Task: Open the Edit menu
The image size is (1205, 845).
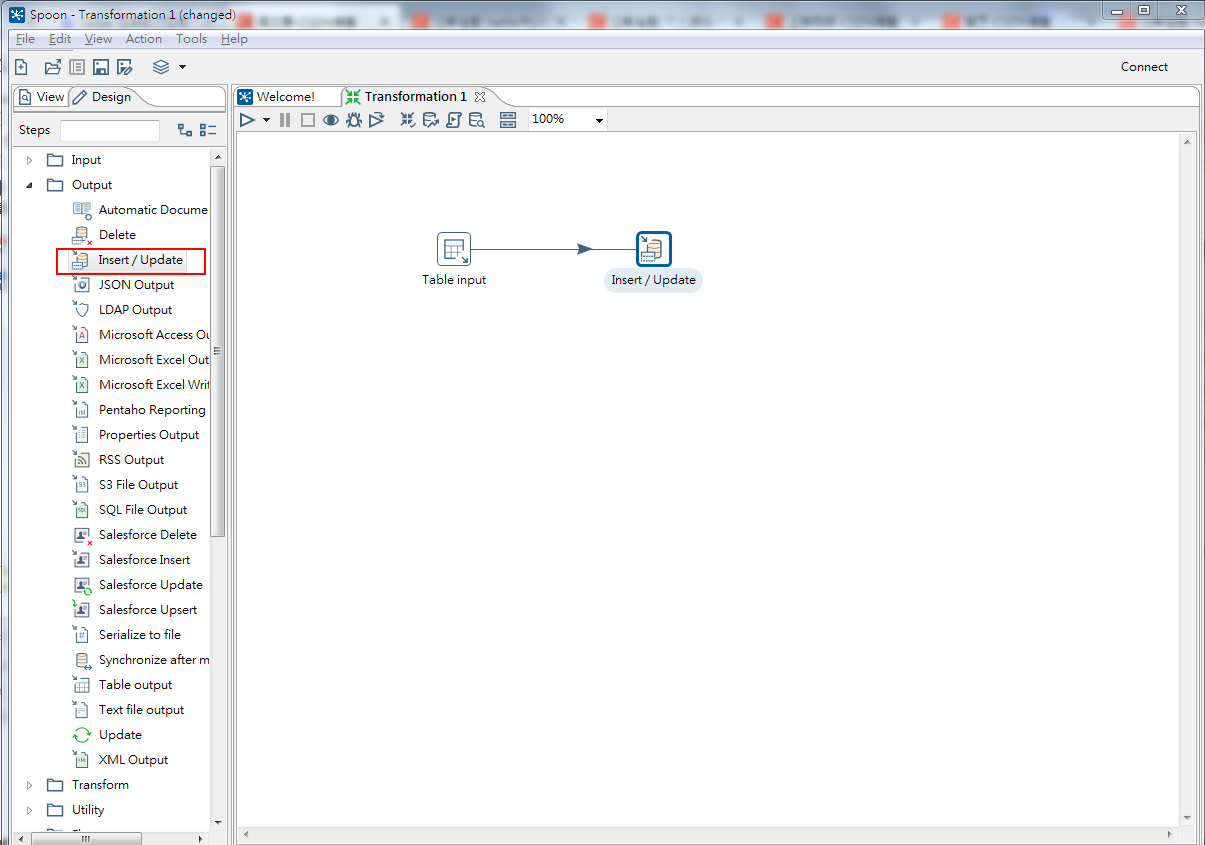Action: [x=60, y=39]
